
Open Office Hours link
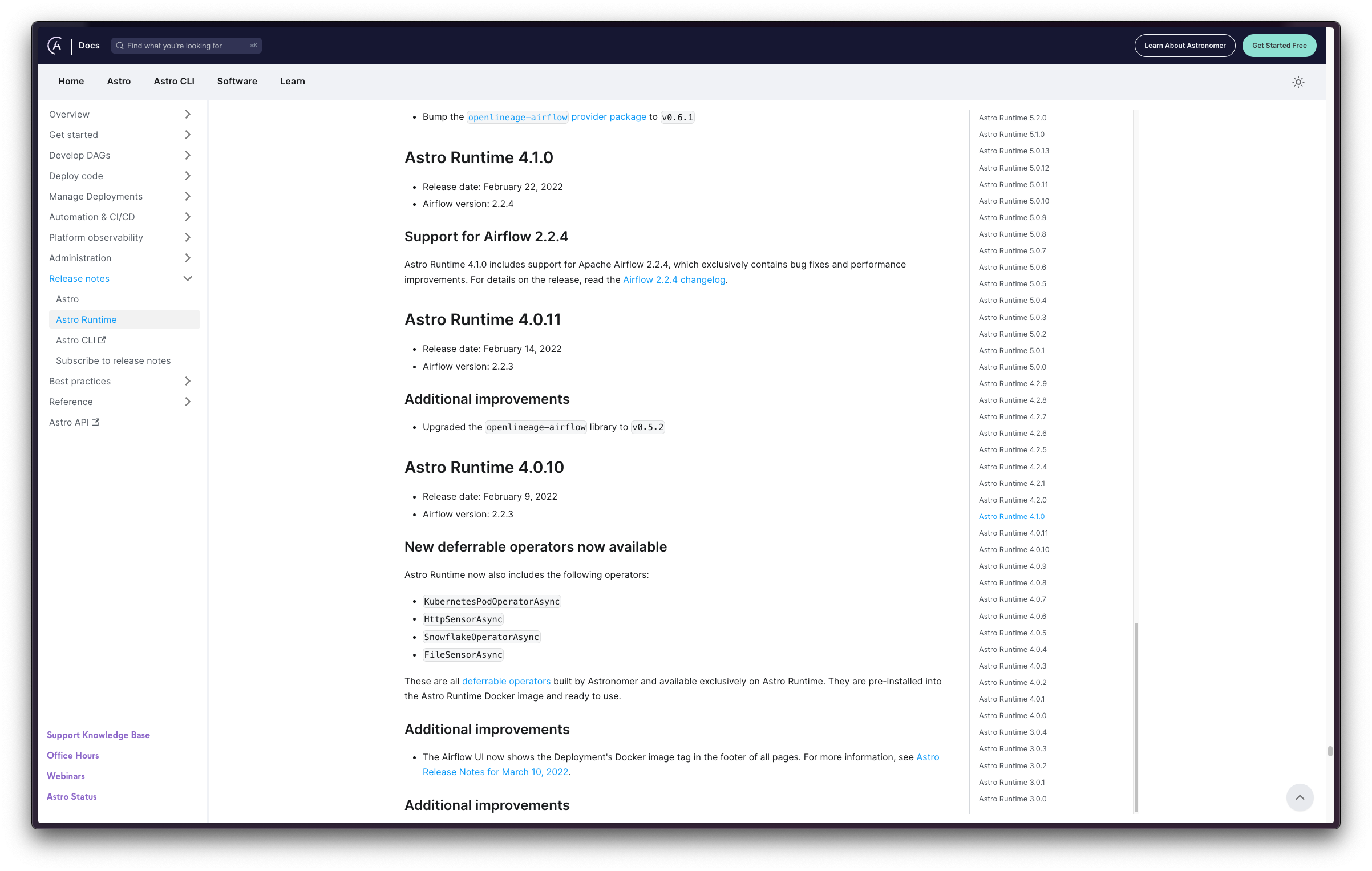click(72, 755)
